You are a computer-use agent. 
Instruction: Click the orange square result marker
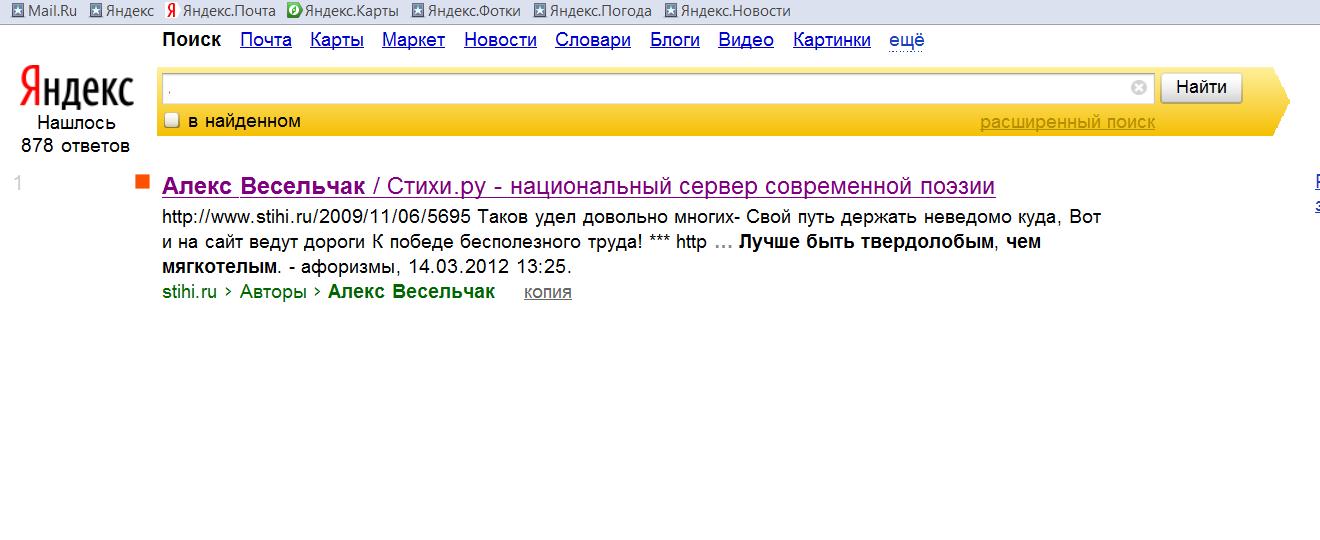(x=142, y=181)
